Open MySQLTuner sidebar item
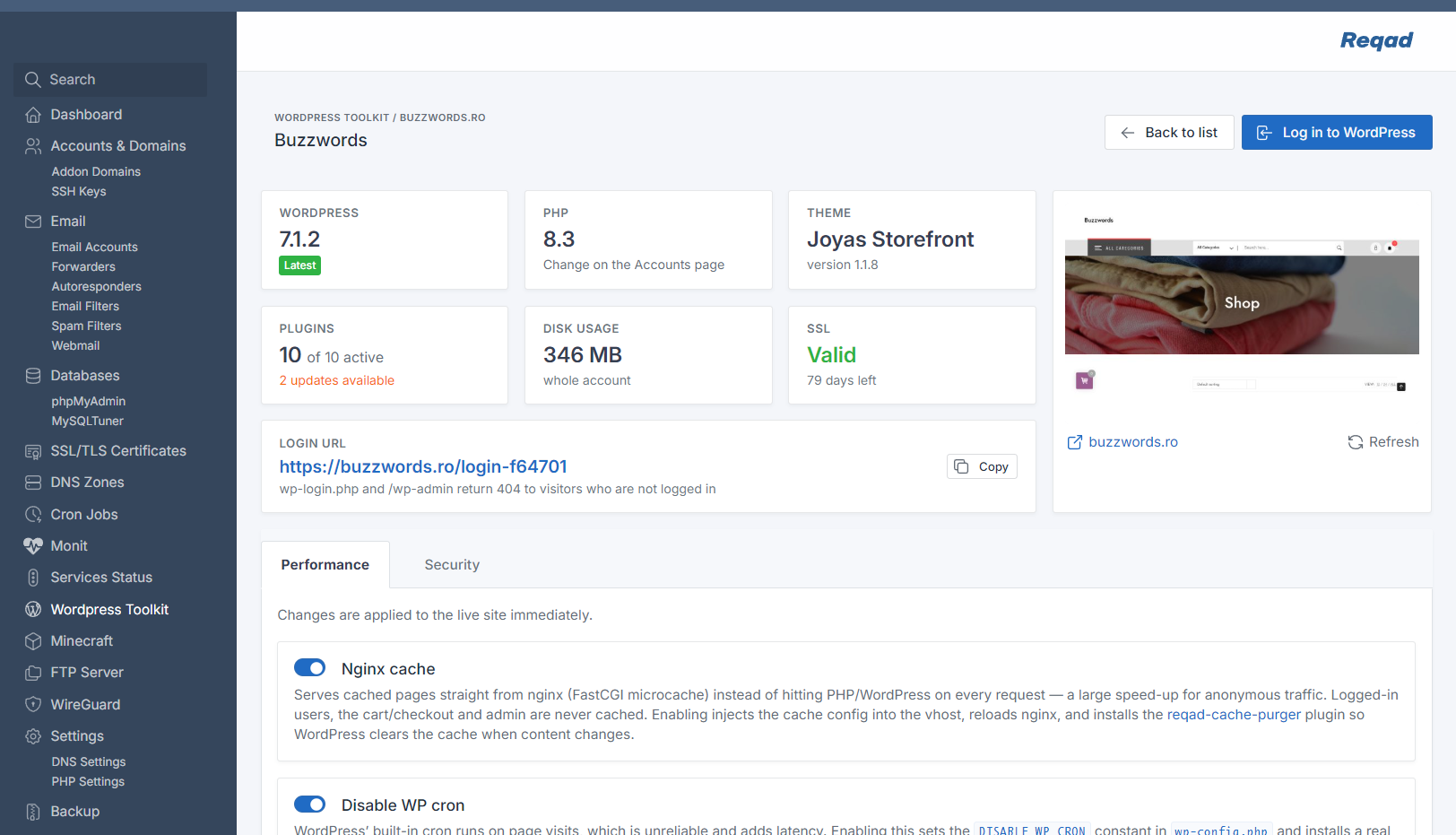1456x835 pixels. coord(87,422)
